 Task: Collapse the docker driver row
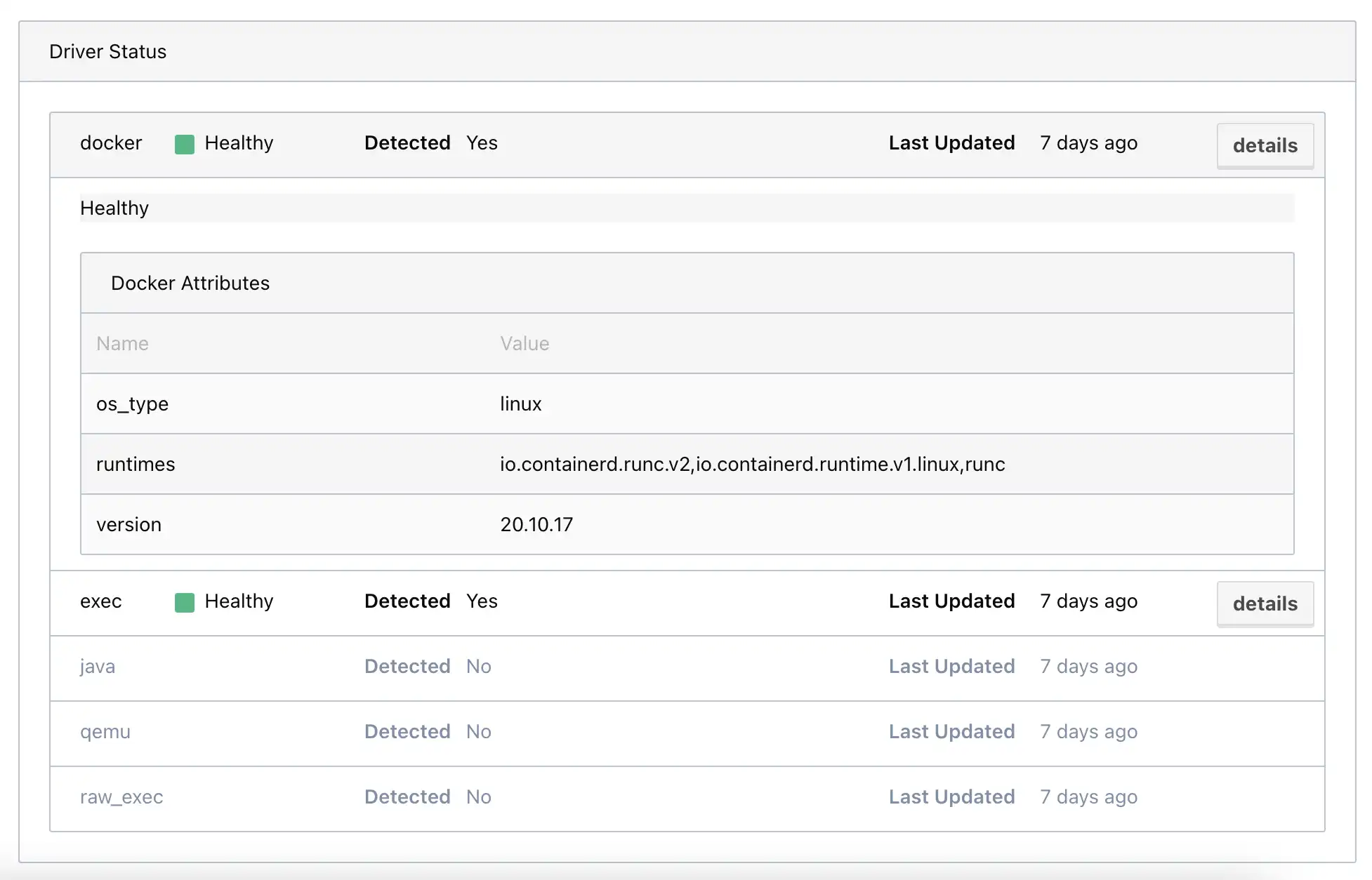click(112, 143)
